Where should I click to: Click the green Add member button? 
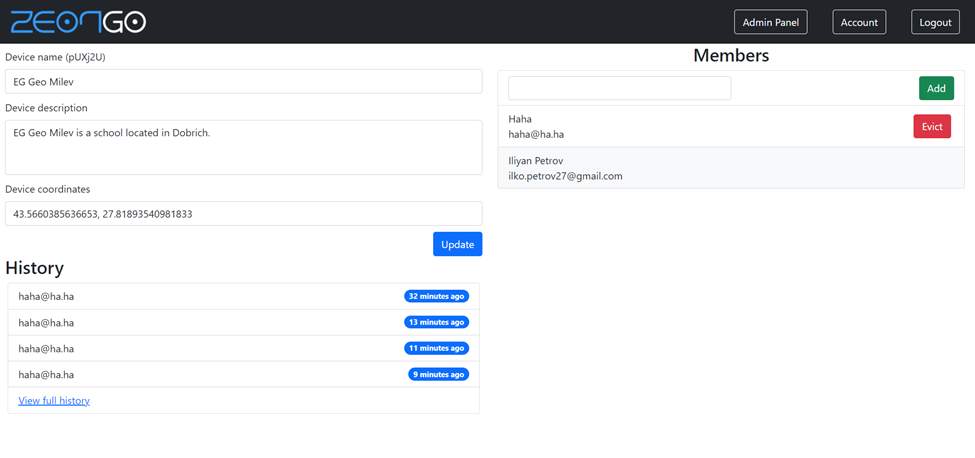tap(936, 88)
